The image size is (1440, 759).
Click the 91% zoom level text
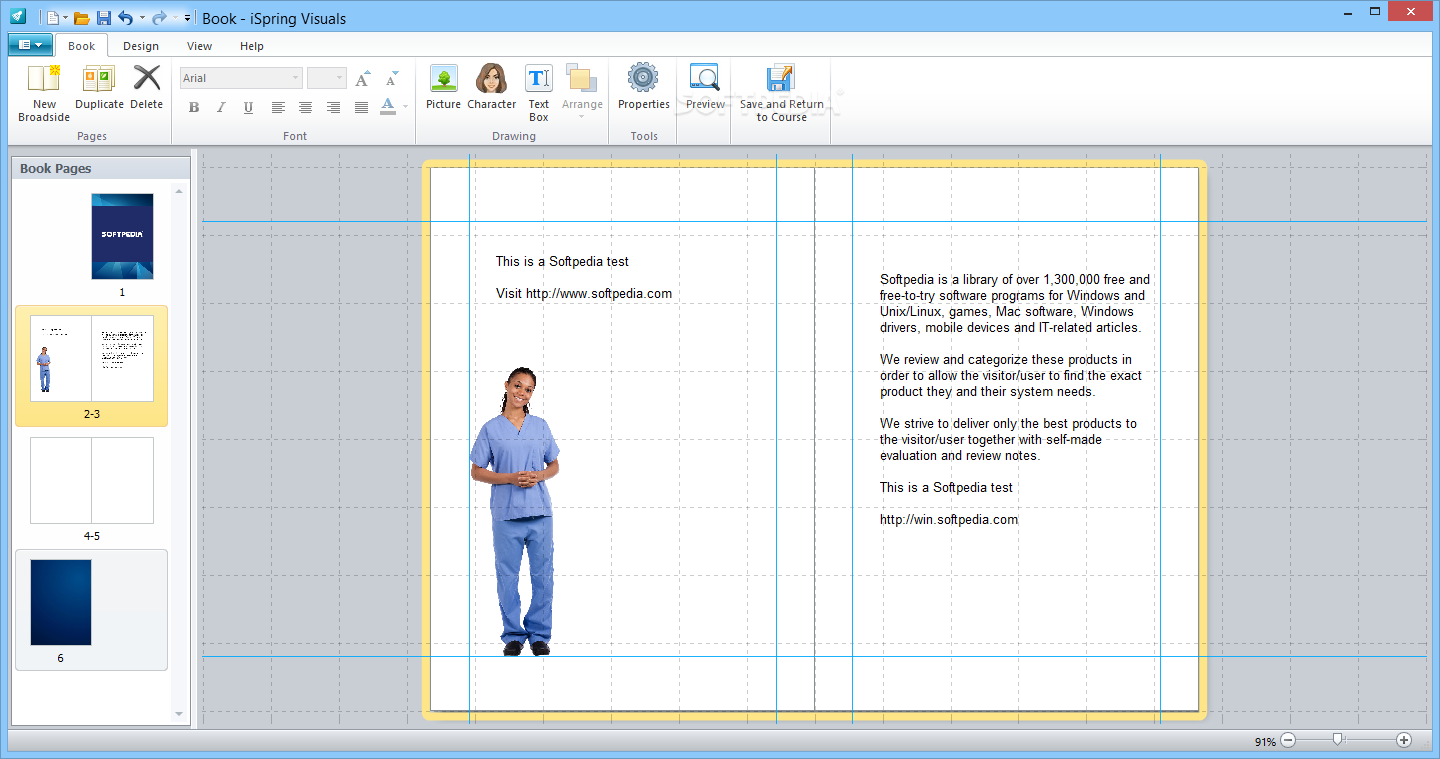click(1265, 741)
